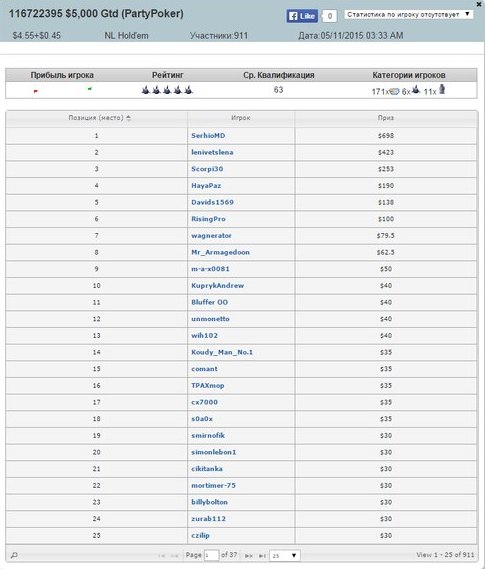Open player Scorpi30 profile
485x569 pixels.
click(207, 169)
